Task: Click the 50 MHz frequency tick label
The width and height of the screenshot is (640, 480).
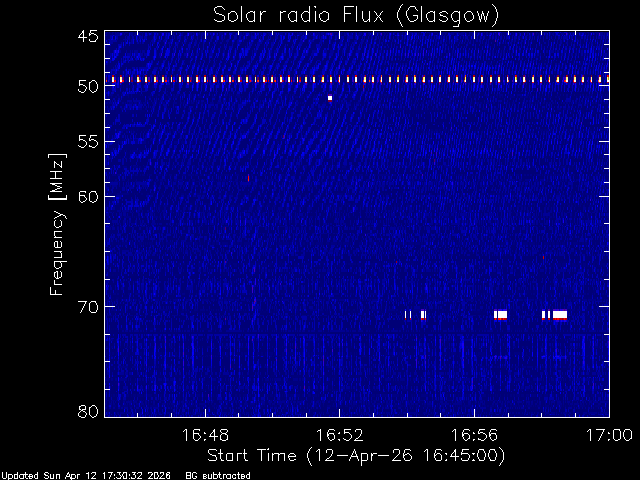Action: [x=88, y=86]
